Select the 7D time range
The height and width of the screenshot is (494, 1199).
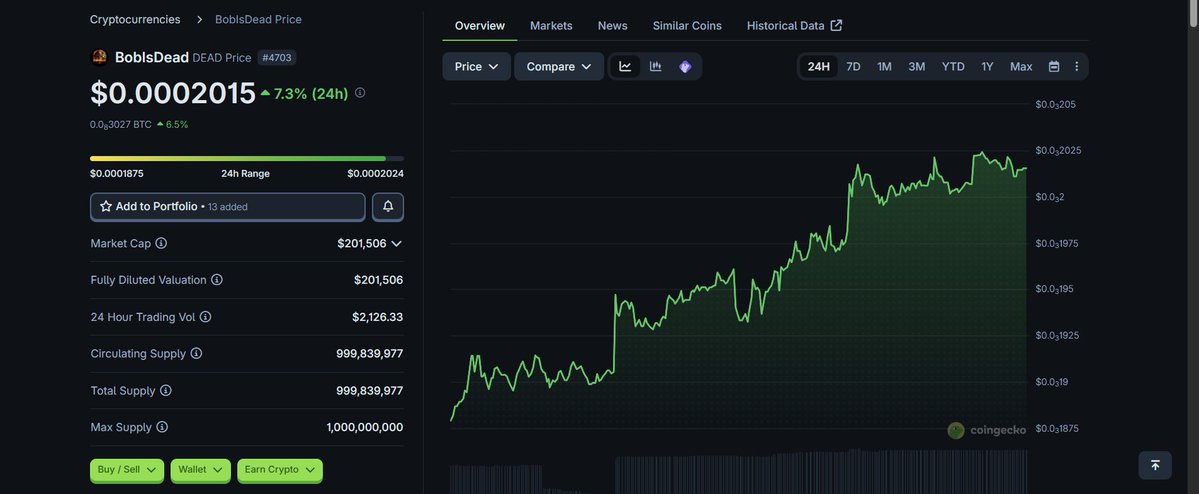[x=853, y=67]
